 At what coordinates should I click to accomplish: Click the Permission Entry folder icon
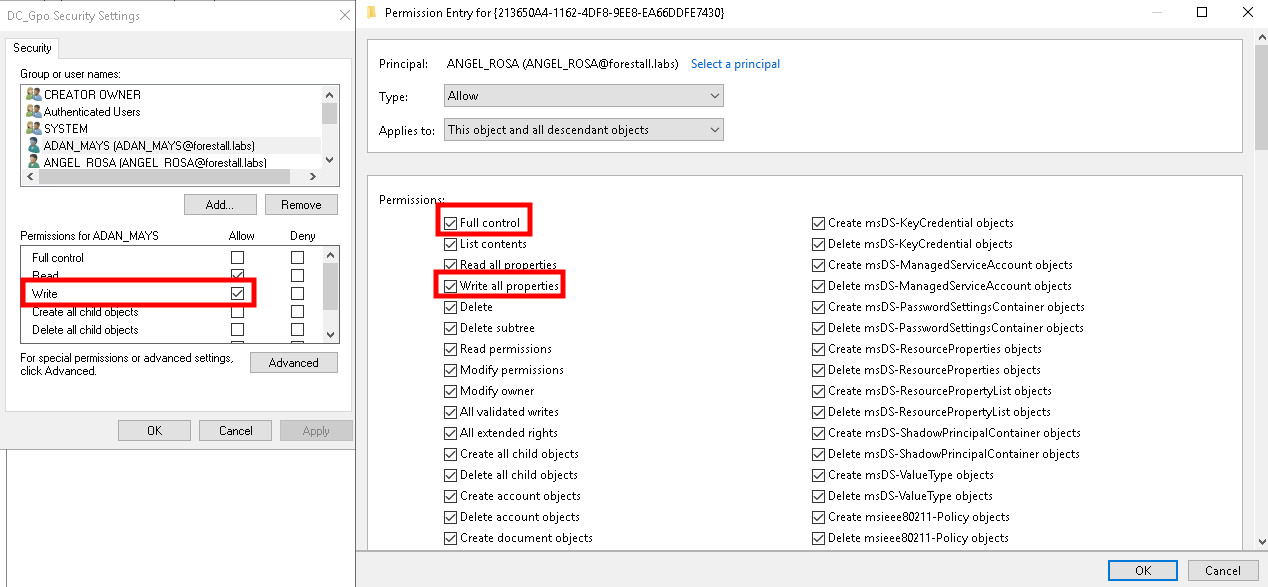pyautogui.click(x=372, y=13)
